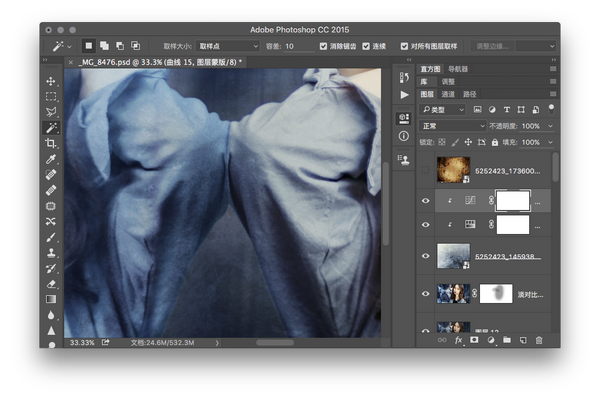Screen dimensions: 600x402
Task: Open the Histogram panel menu
Action: point(553,69)
